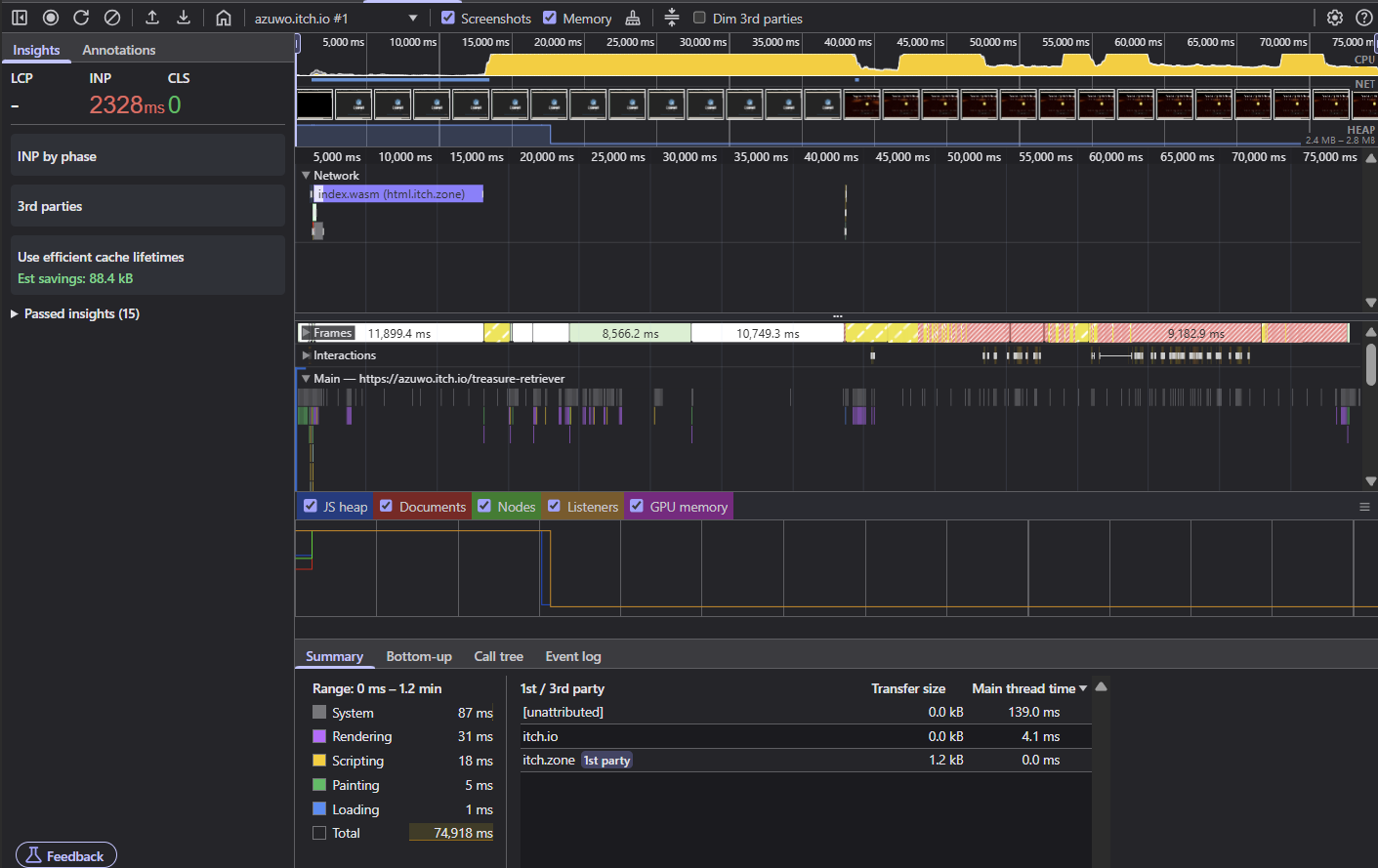Click the Painting green color swatch

(319, 784)
